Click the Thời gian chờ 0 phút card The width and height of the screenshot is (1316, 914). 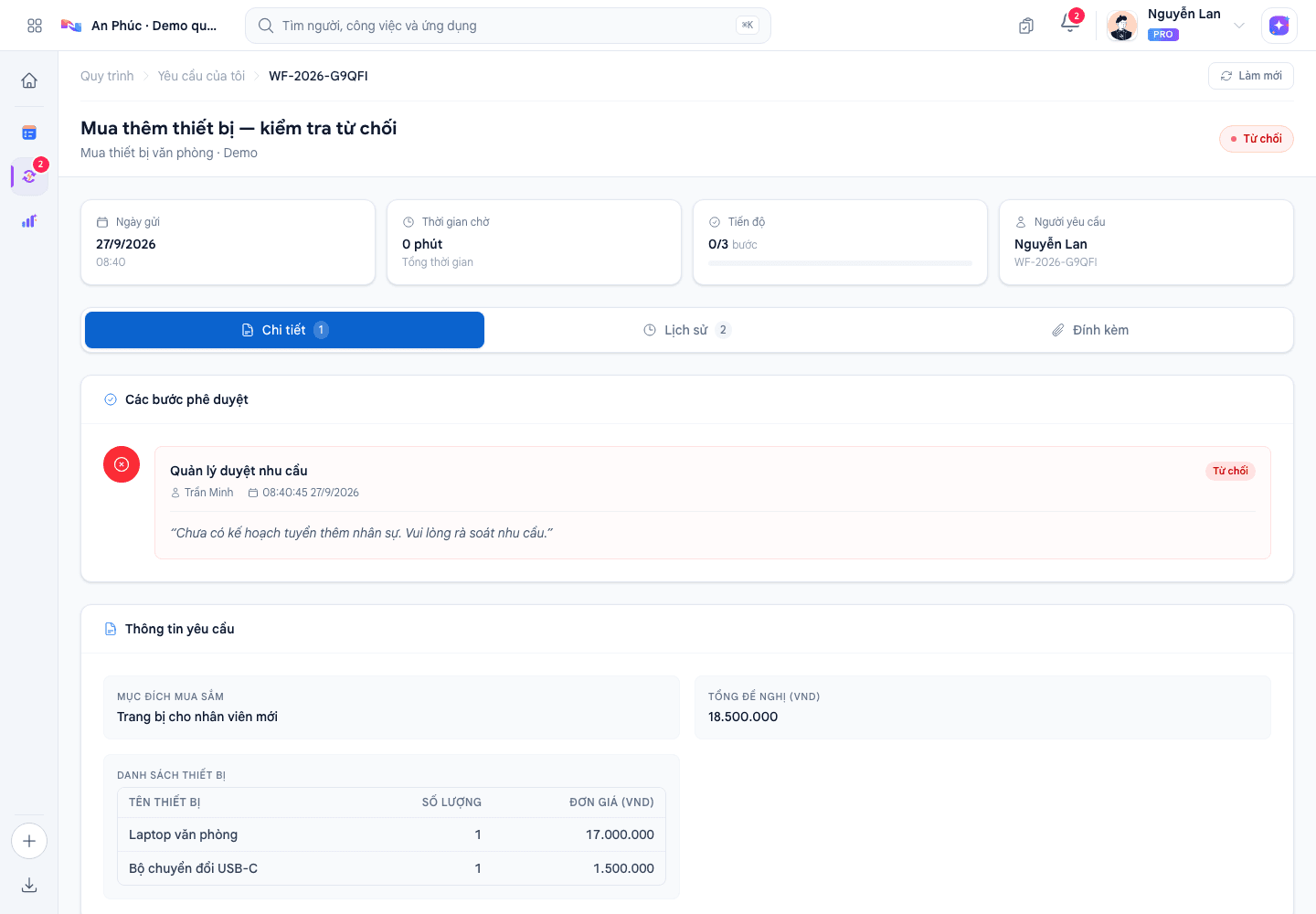[x=535, y=242]
